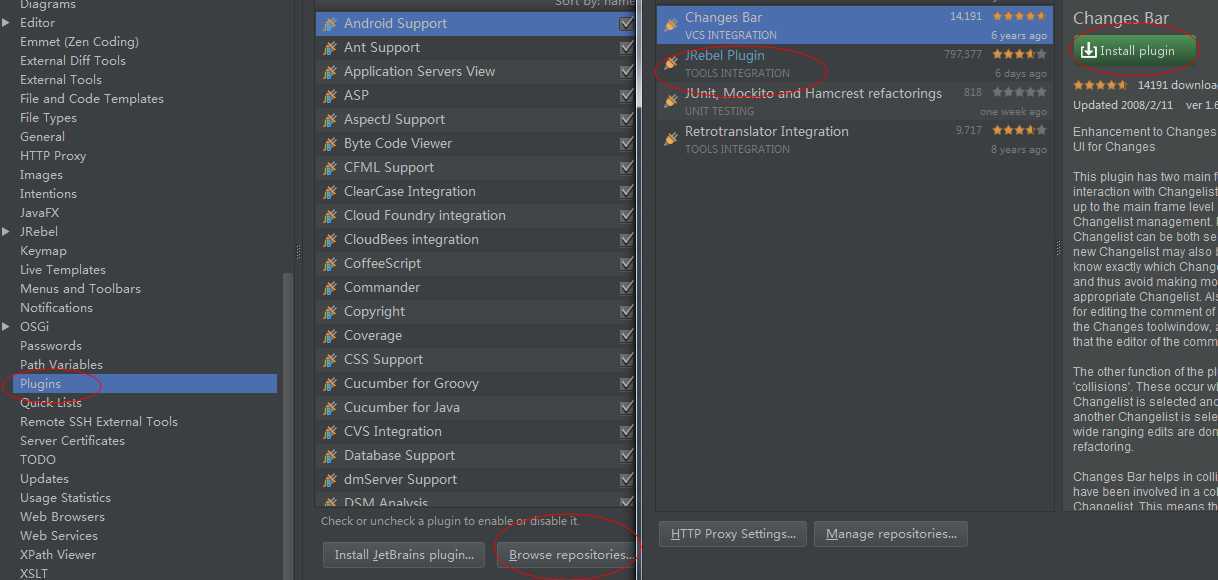Click the Android Support plugin icon
The image size is (1218, 580).
pyautogui.click(x=330, y=23)
